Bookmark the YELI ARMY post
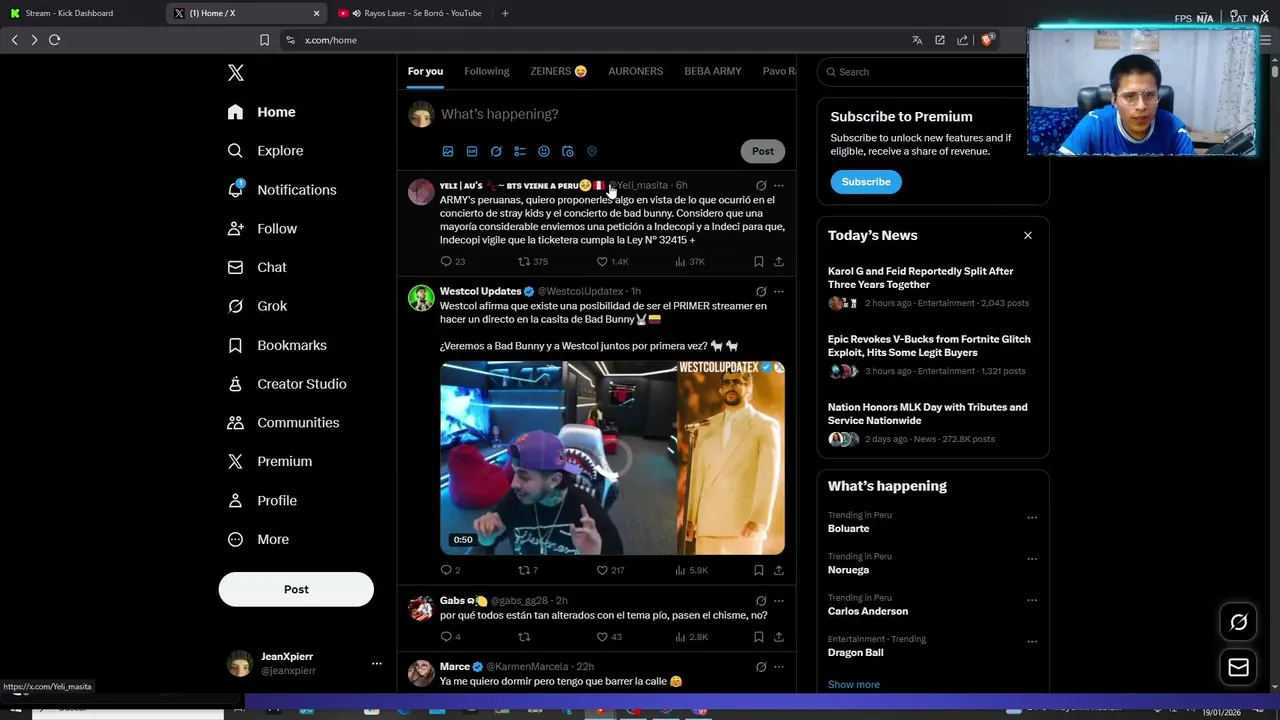Screen dimensions: 1280x720 (759, 262)
